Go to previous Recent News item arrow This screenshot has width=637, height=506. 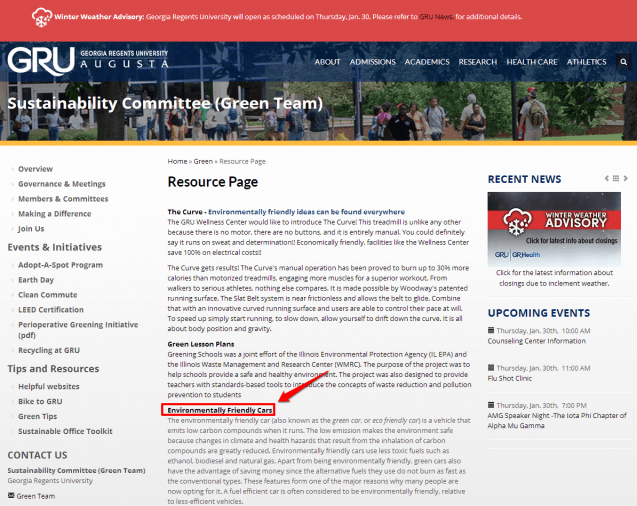click(x=606, y=178)
